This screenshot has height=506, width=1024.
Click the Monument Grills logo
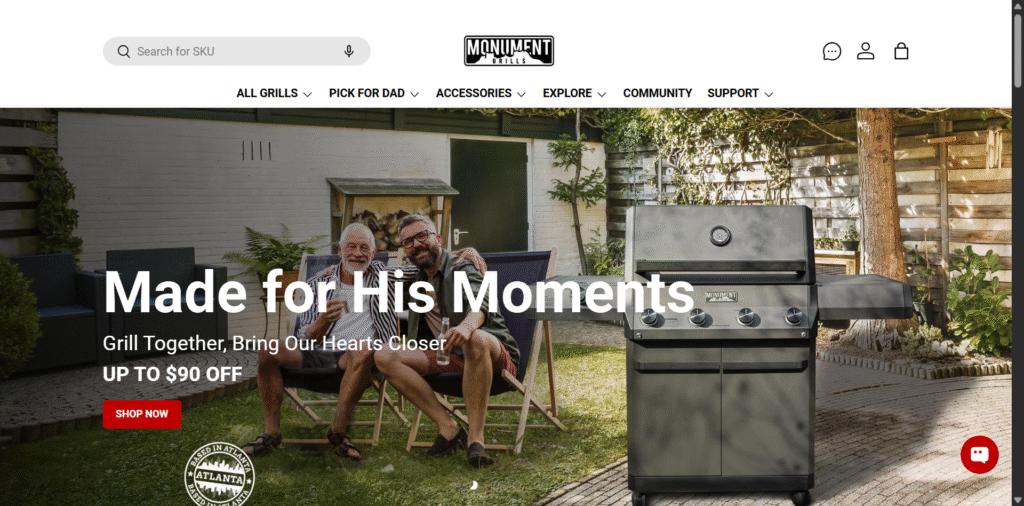[509, 51]
